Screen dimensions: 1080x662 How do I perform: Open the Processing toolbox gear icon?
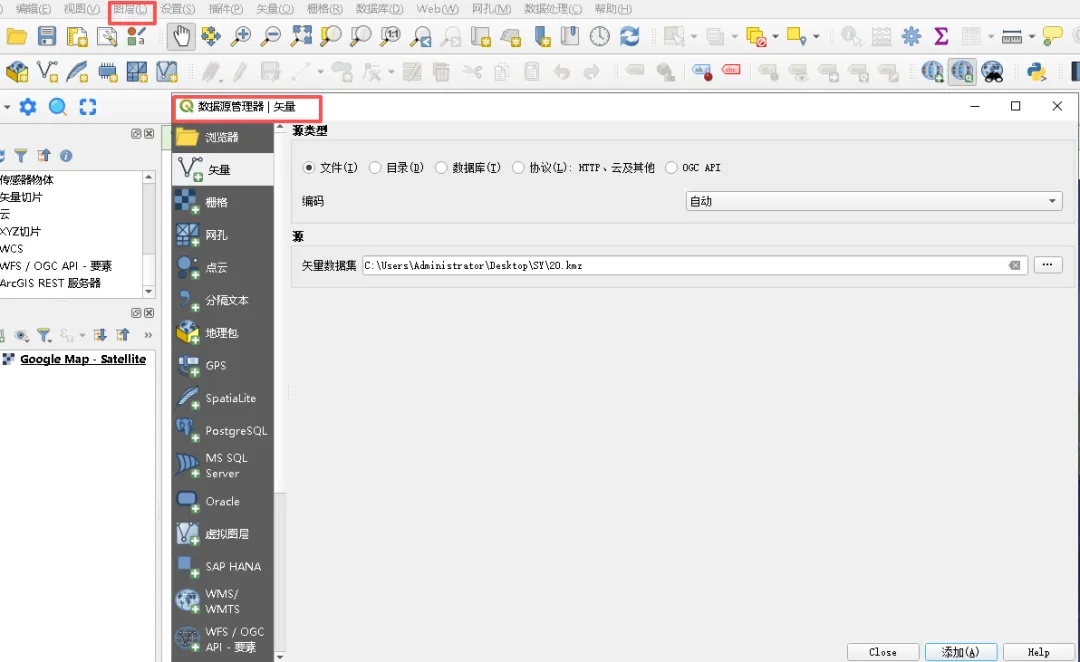coord(911,36)
